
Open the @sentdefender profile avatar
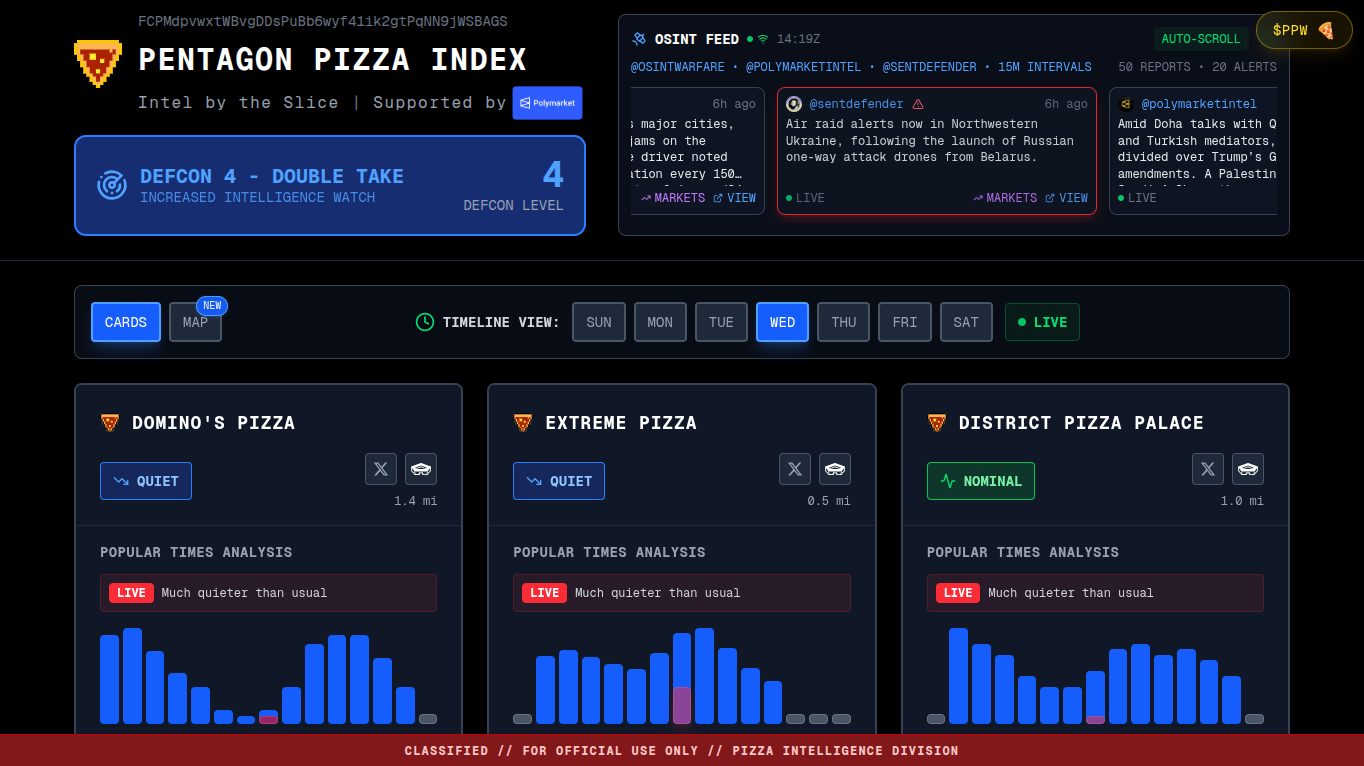pyautogui.click(x=794, y=104)
